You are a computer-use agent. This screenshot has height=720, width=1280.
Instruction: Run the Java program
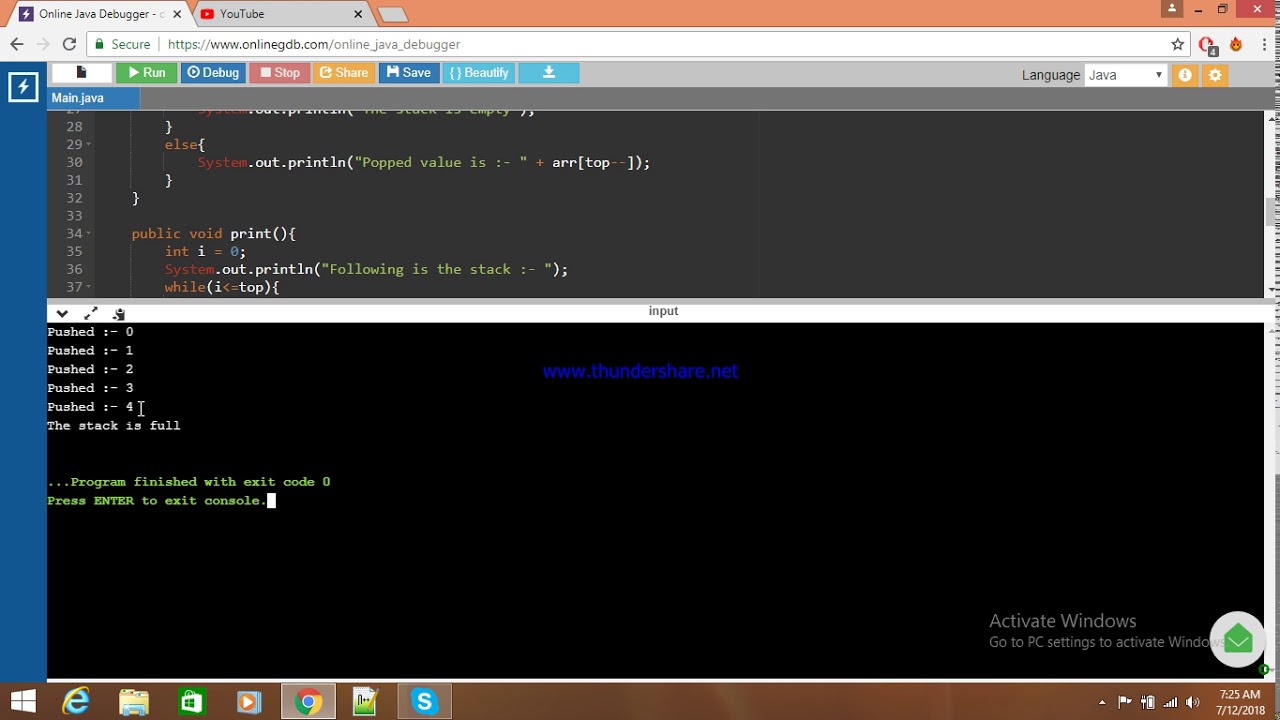point(146,72)
